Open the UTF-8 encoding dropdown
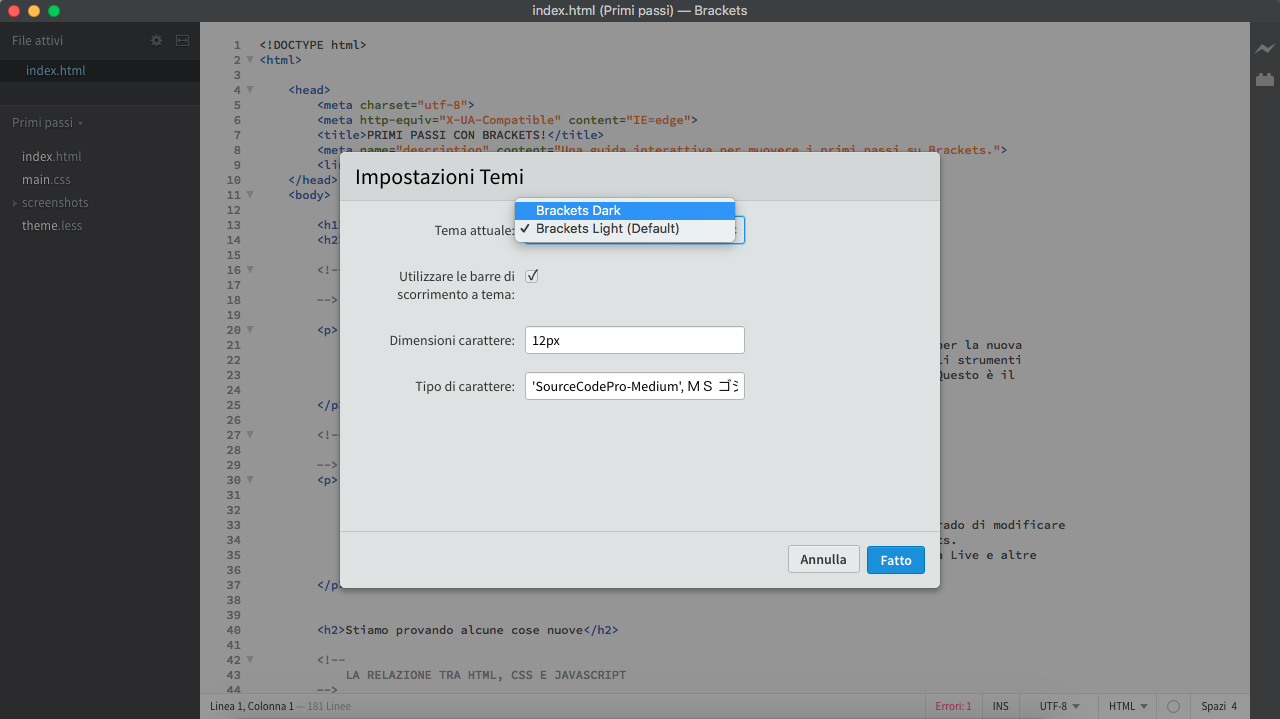Viewport: 1280px width, 719px height. [1059, 706]
